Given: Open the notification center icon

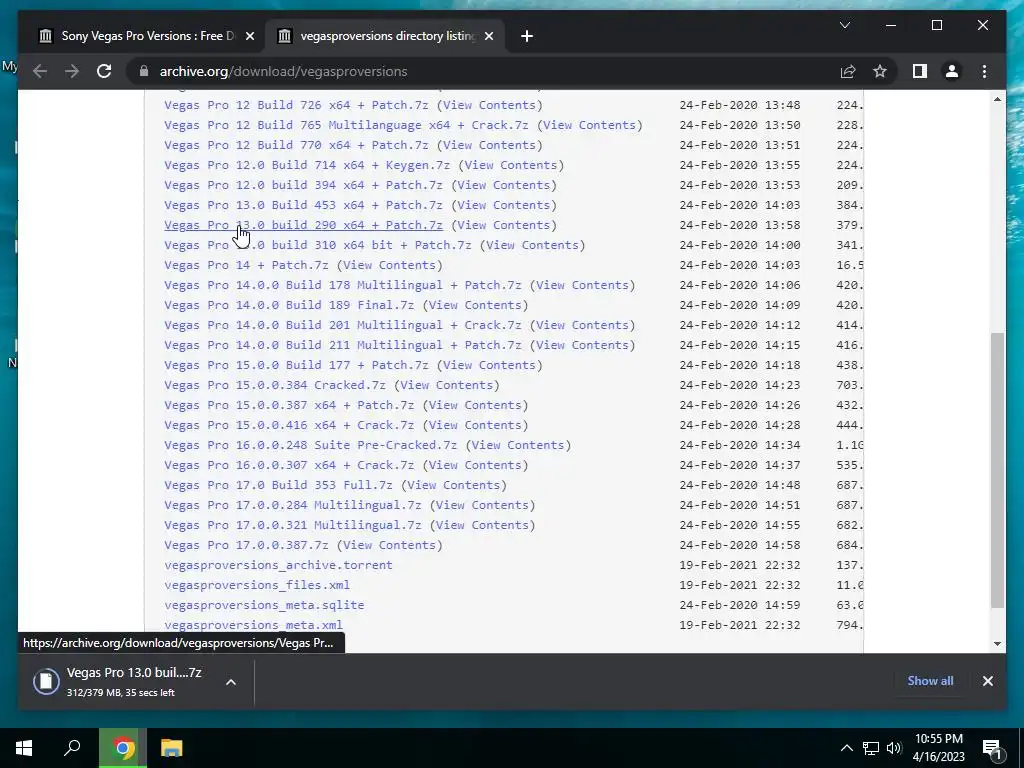Looking at the screenshot, I should pos(992,748).
